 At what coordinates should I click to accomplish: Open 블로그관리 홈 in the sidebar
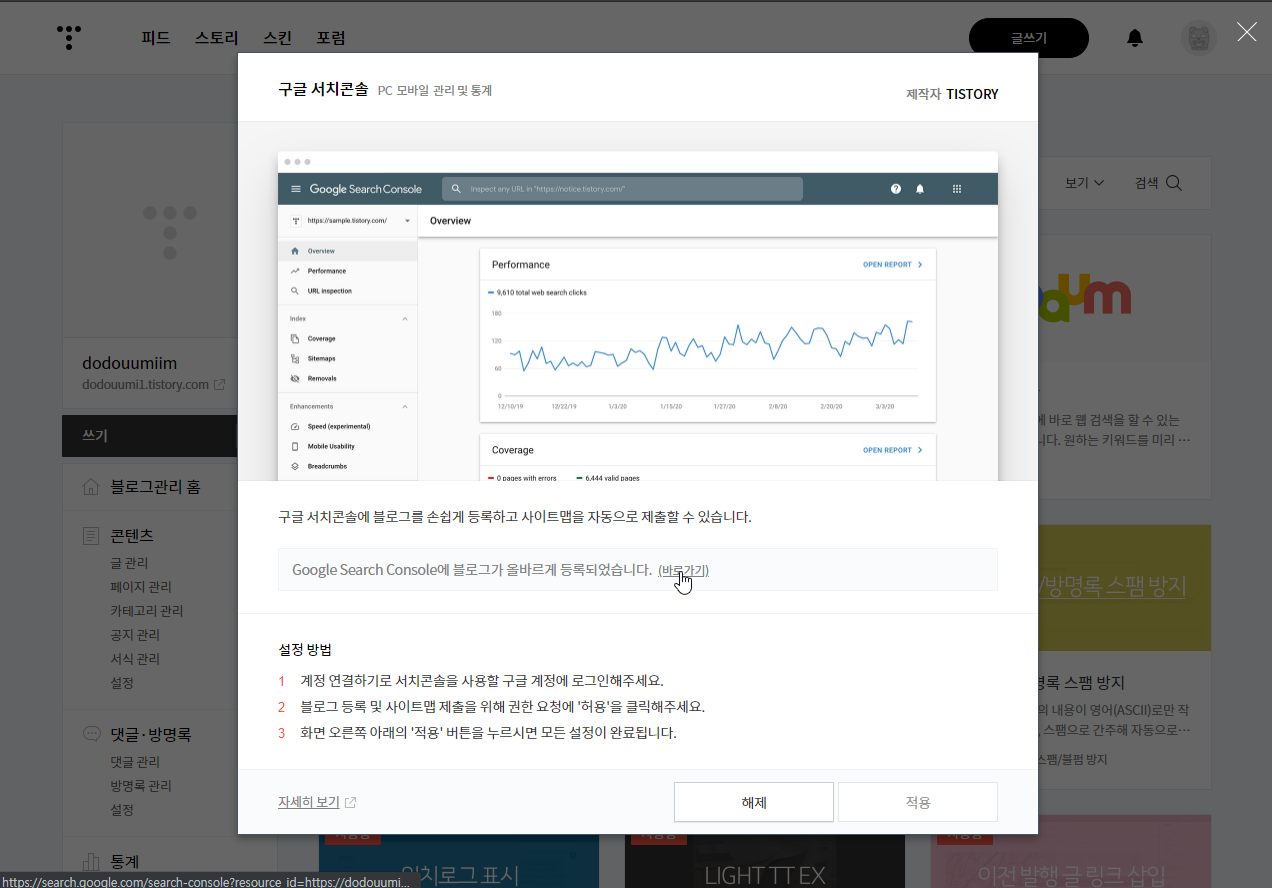point(155,487)
